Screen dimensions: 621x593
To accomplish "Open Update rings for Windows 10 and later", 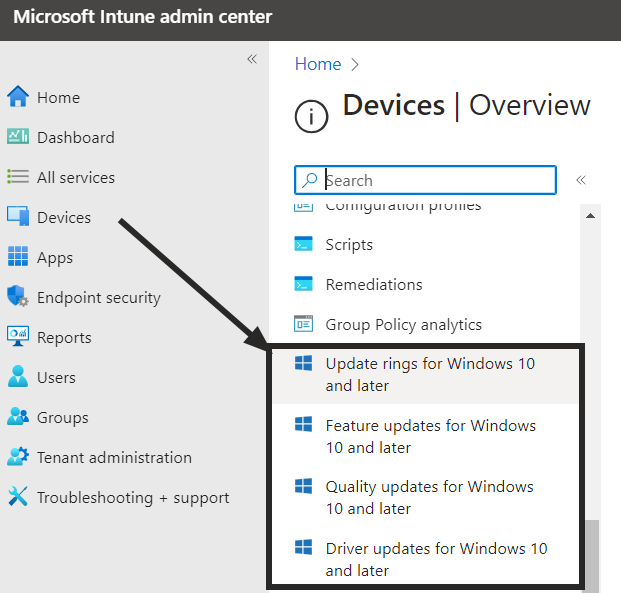I will tap(430, 374).
